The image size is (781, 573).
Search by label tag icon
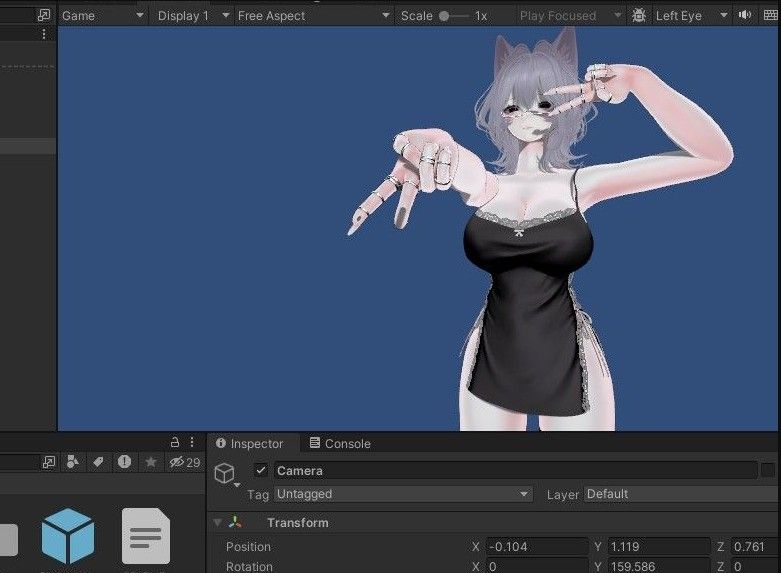coord(98,462)
